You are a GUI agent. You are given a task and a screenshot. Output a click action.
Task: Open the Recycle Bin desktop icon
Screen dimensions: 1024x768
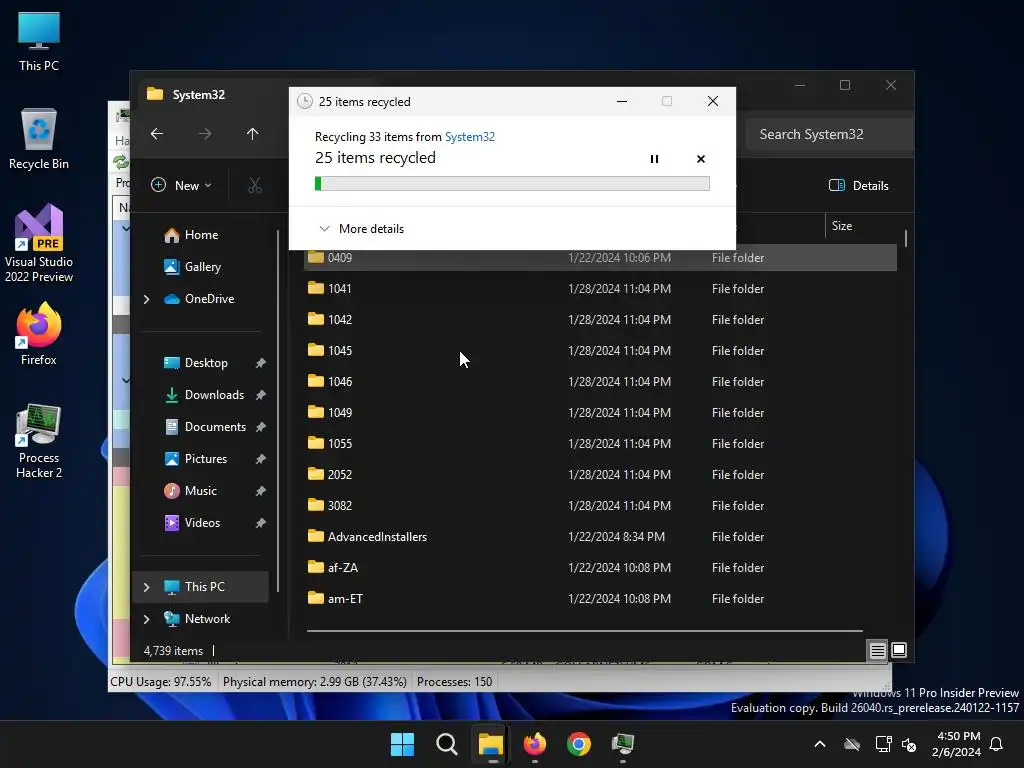[39, 138]
